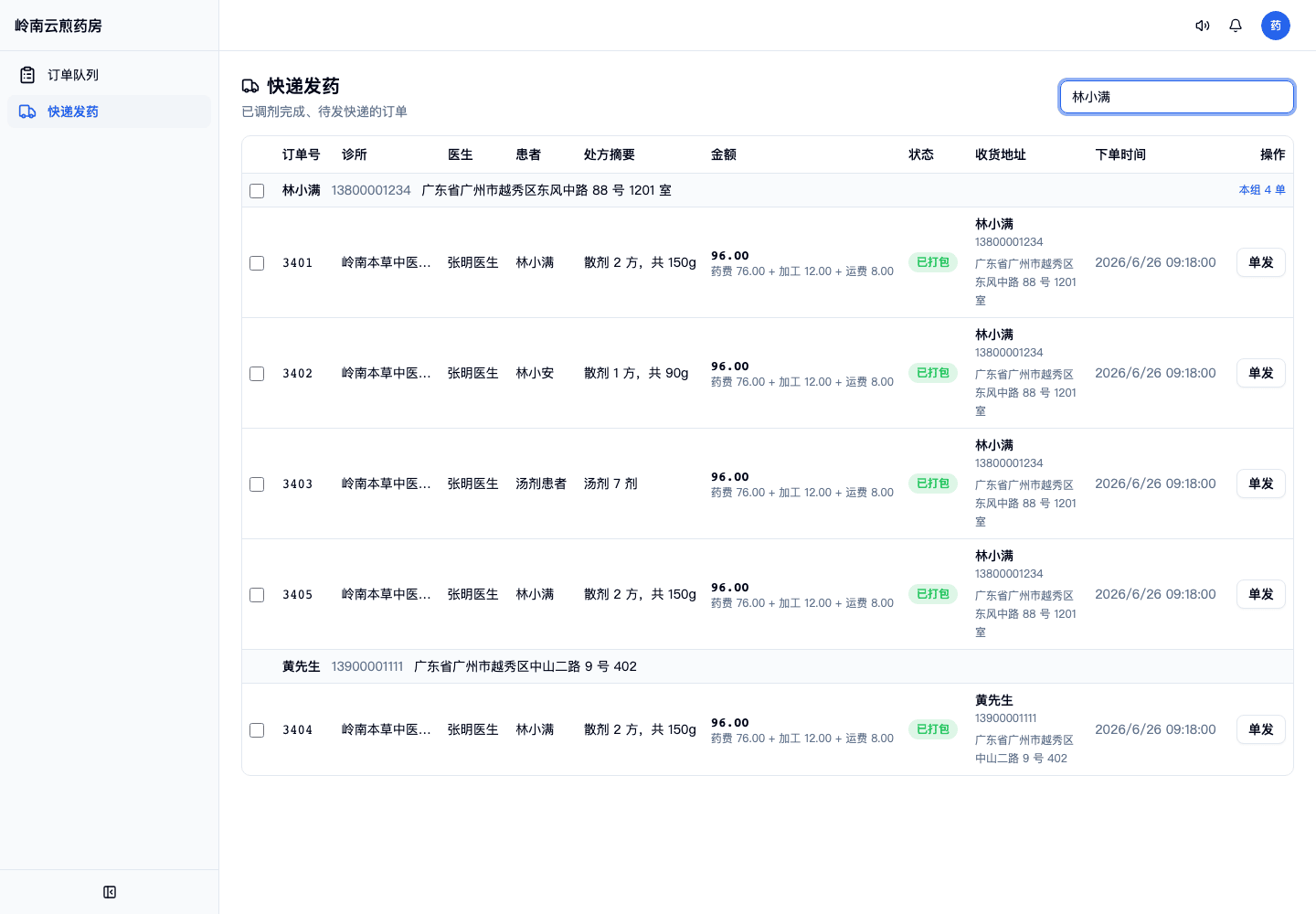This screenshot has width=1316, height=914.
Task: Click the 快递发药 truck icon in sidebar
Action: pyautogui.click(x=27, y=112)
